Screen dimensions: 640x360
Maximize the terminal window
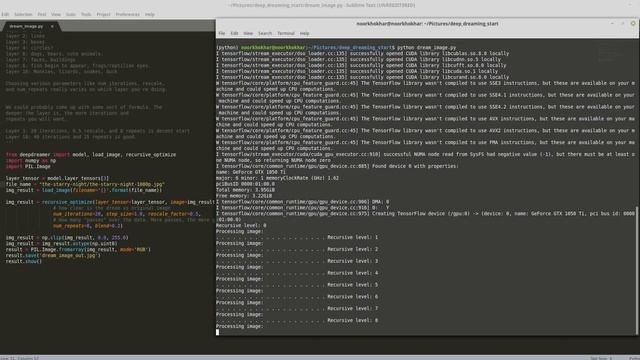coord(623,24)
